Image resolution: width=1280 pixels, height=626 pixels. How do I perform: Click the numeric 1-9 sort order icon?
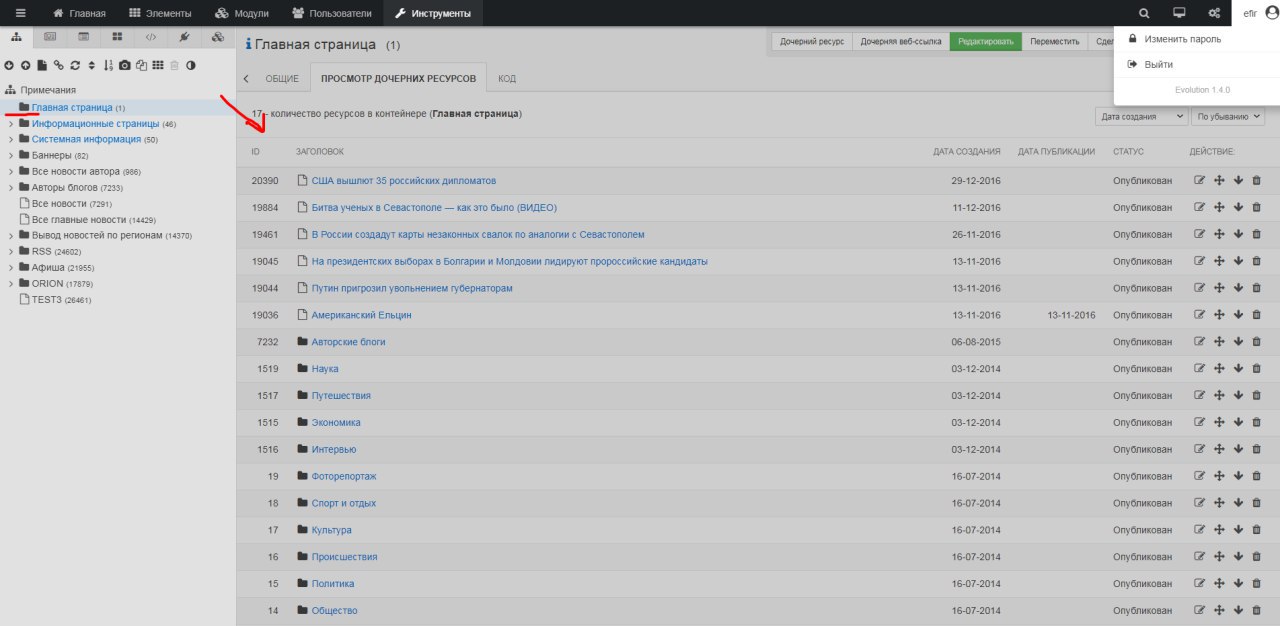coord(108,65)
